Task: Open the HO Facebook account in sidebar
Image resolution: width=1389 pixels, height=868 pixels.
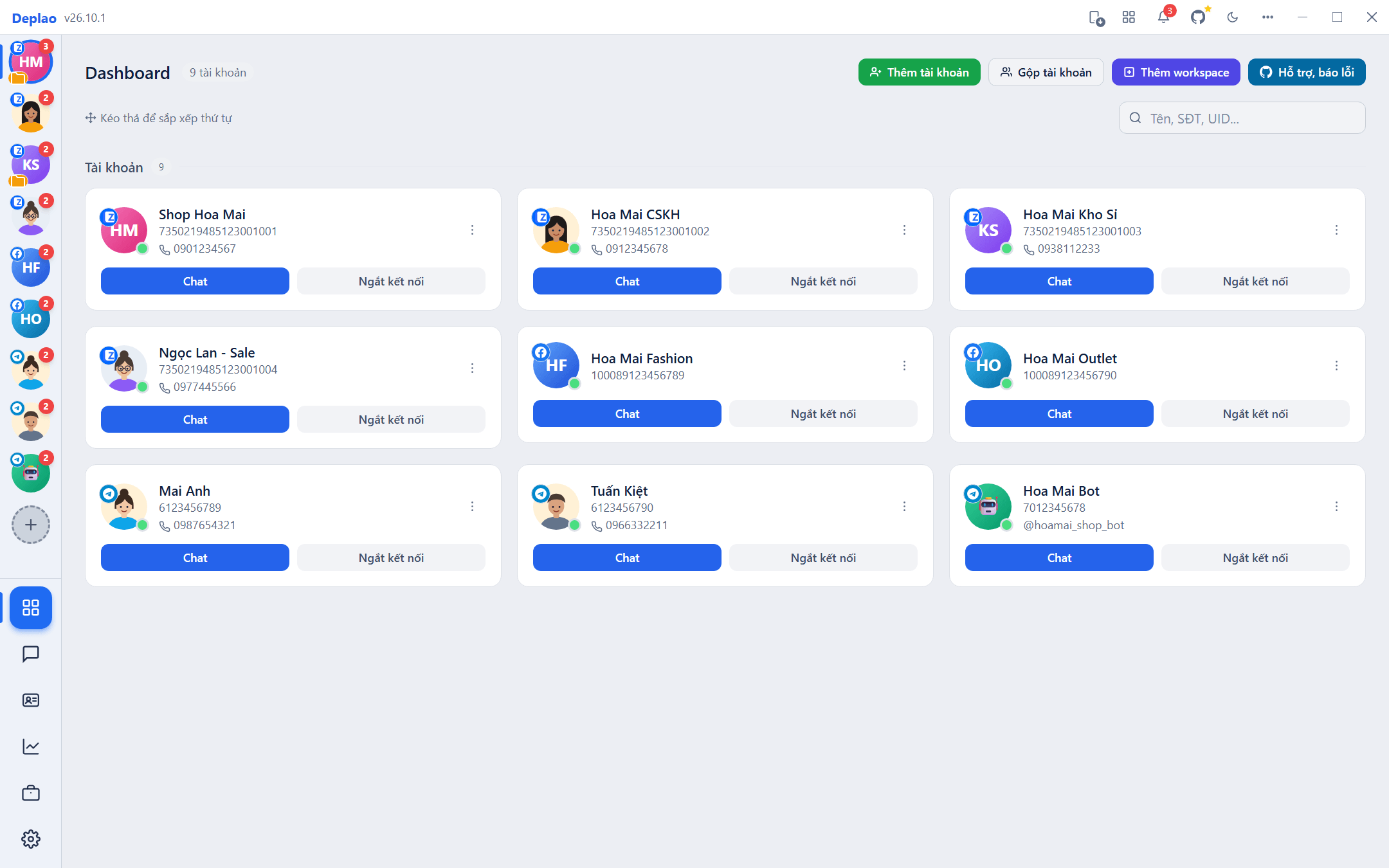Action: tap(31, 319)
